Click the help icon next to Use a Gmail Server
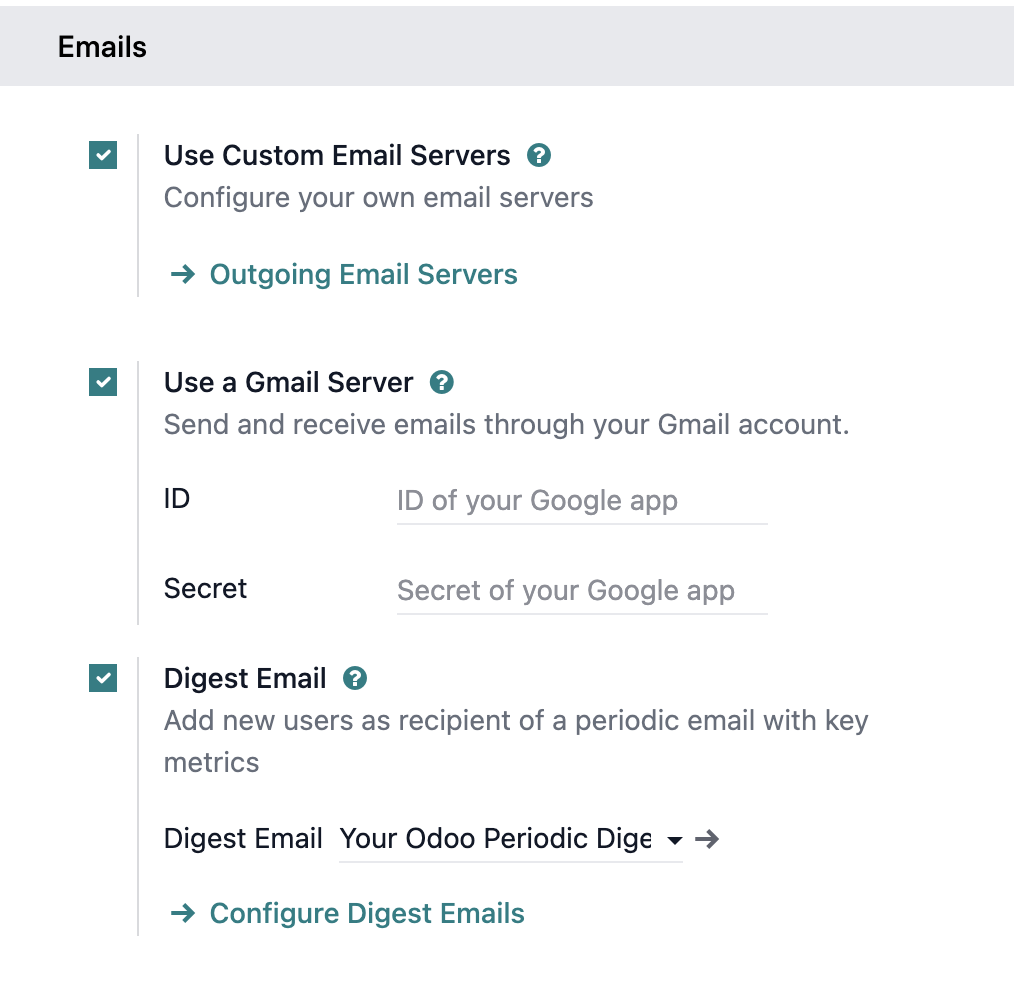1014x986 pixels. [x=442, y=382]
